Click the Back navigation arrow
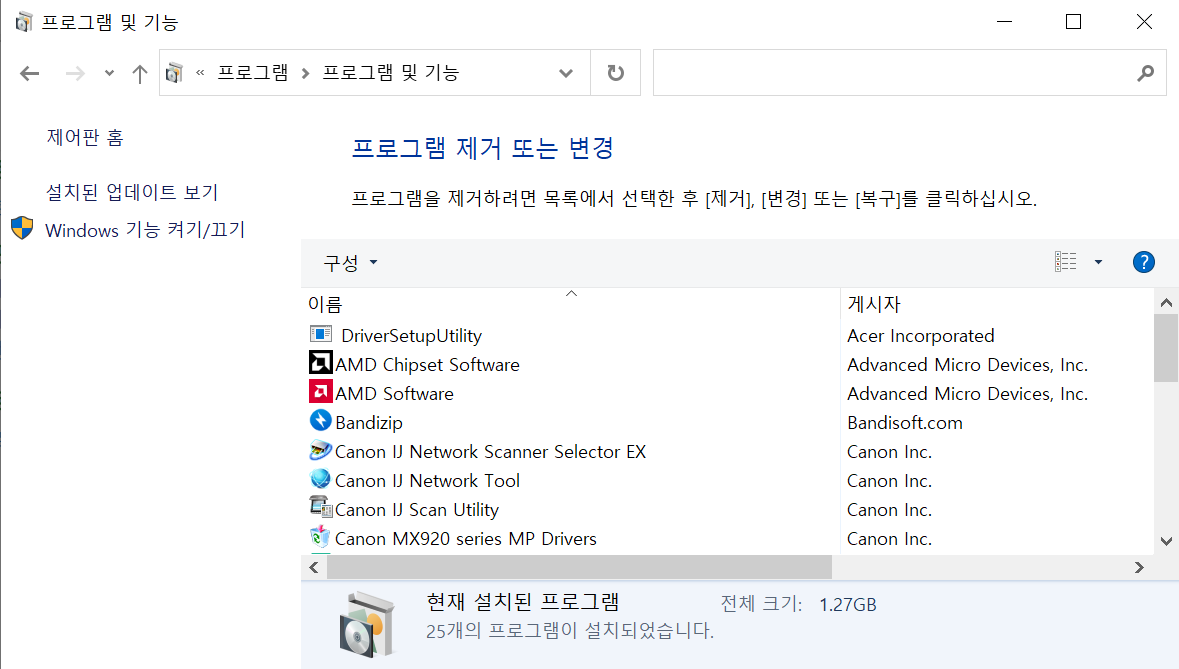 click(x=29, y=73)
